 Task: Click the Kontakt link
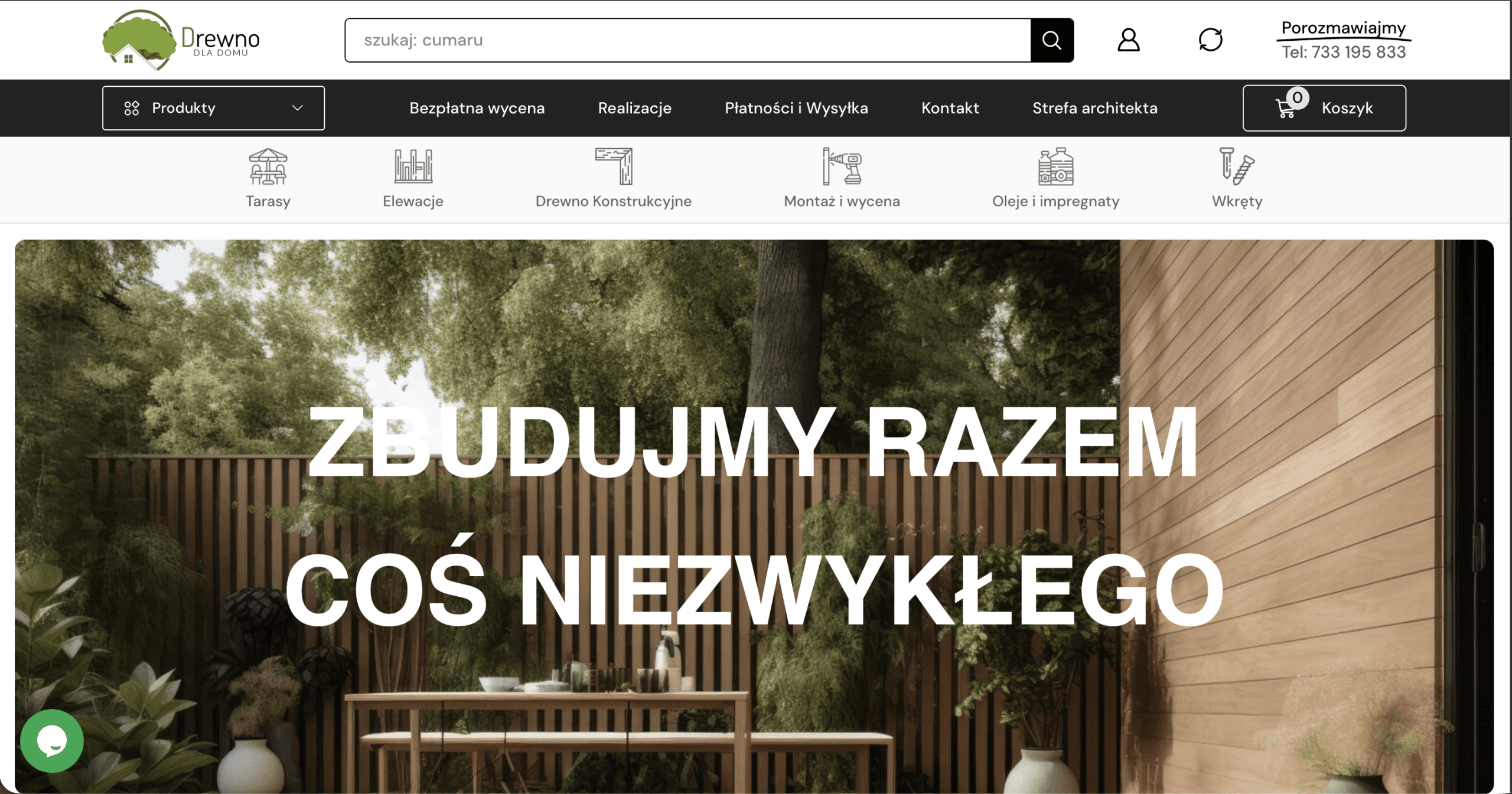(x=950, y=108)
